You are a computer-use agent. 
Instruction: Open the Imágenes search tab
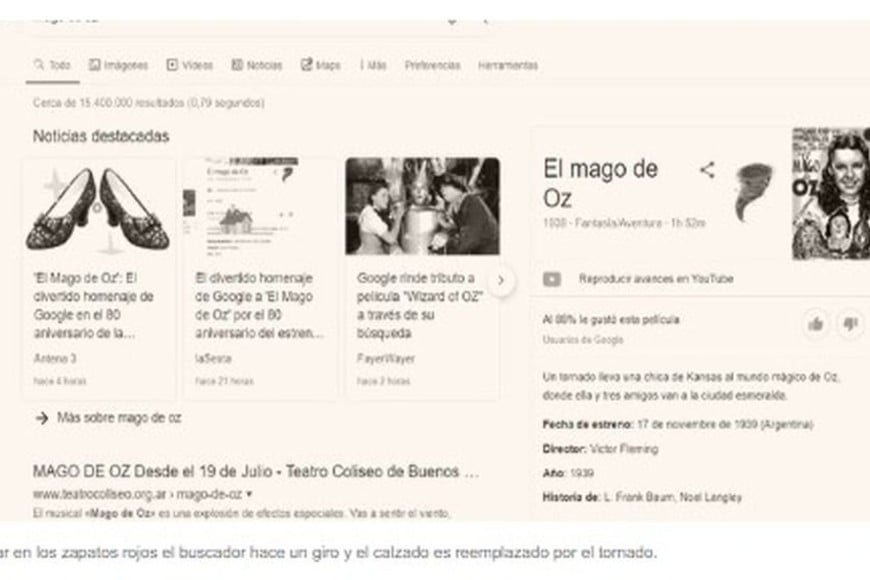click(x=118, y=65)
